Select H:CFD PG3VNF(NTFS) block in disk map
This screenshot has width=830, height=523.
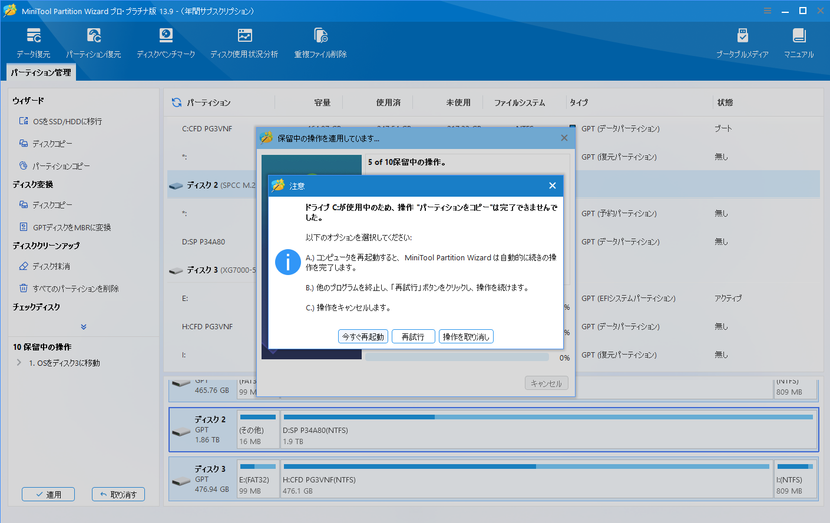coord(526,479)
